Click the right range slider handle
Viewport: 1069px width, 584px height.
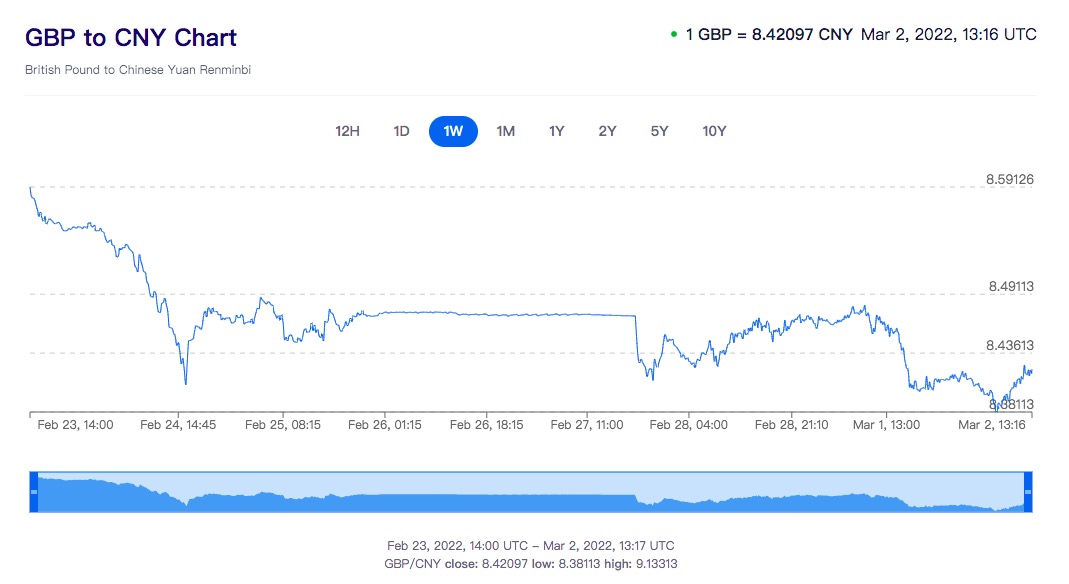(x=1028, y=492)
